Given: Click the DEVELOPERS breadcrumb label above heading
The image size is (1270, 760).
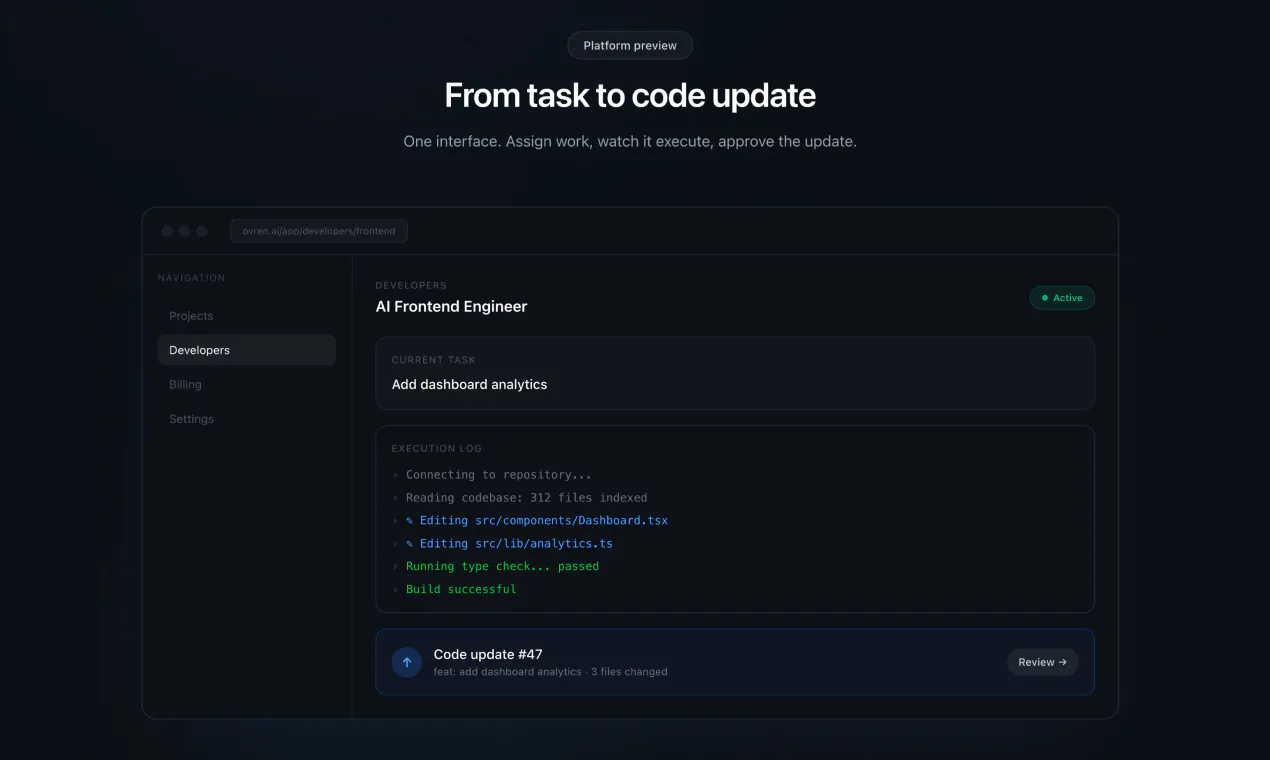Looking at the screenshot, I should point(411,286).
